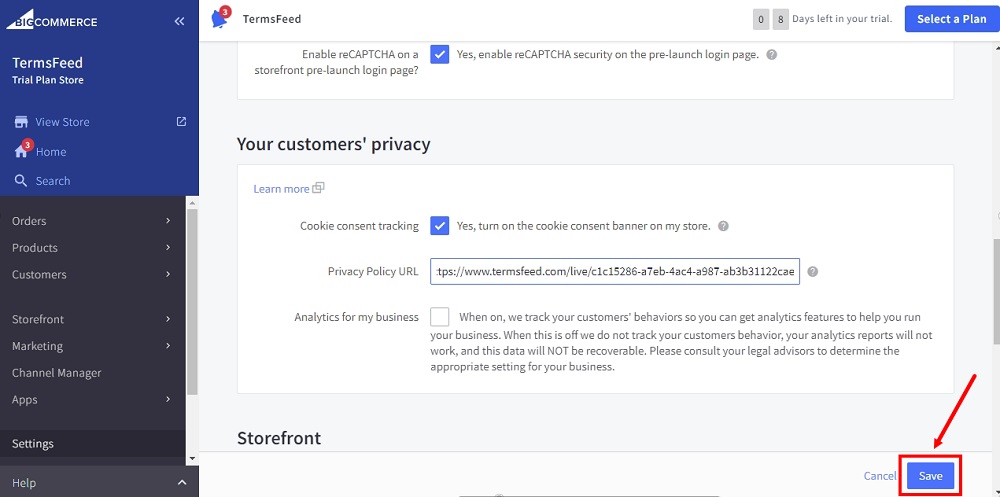Click the View Store storefront icon
The height and width of the screenshot is (497, 1000).
[x=21, y=122]
